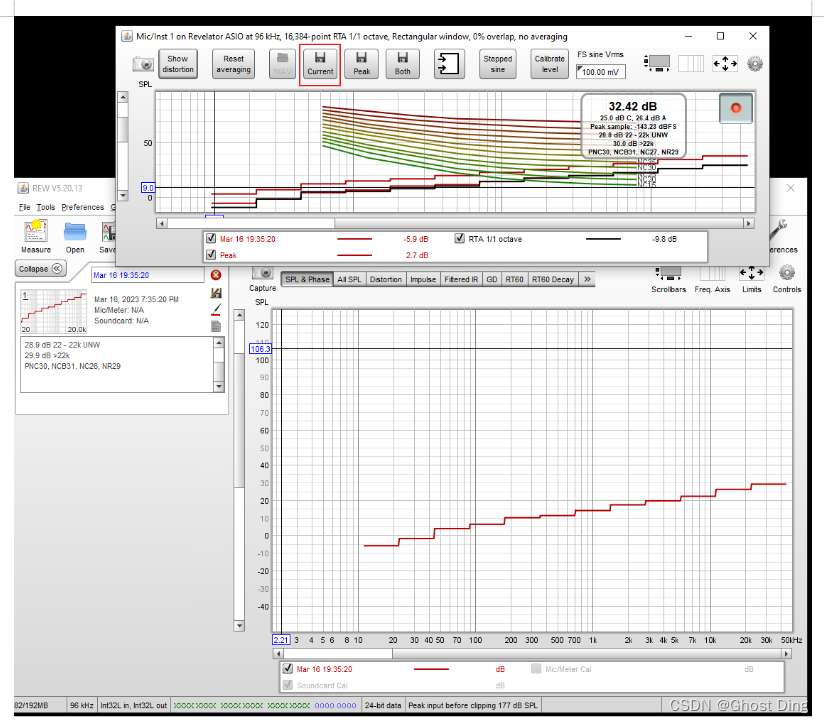Capture RTA graph with camera icon
This screenshot has width=824, height=724.
(143, 64)
